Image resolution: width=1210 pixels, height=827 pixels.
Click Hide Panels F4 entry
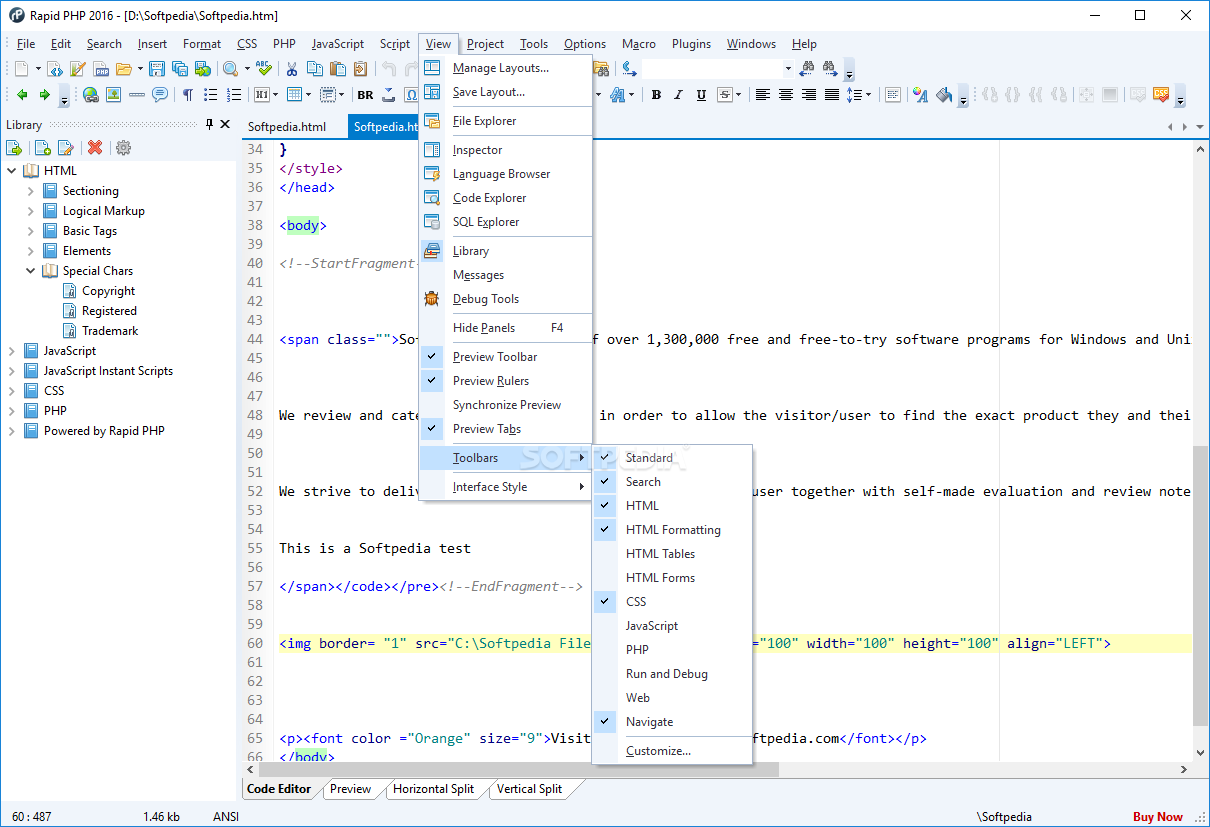tap(506, 328)
